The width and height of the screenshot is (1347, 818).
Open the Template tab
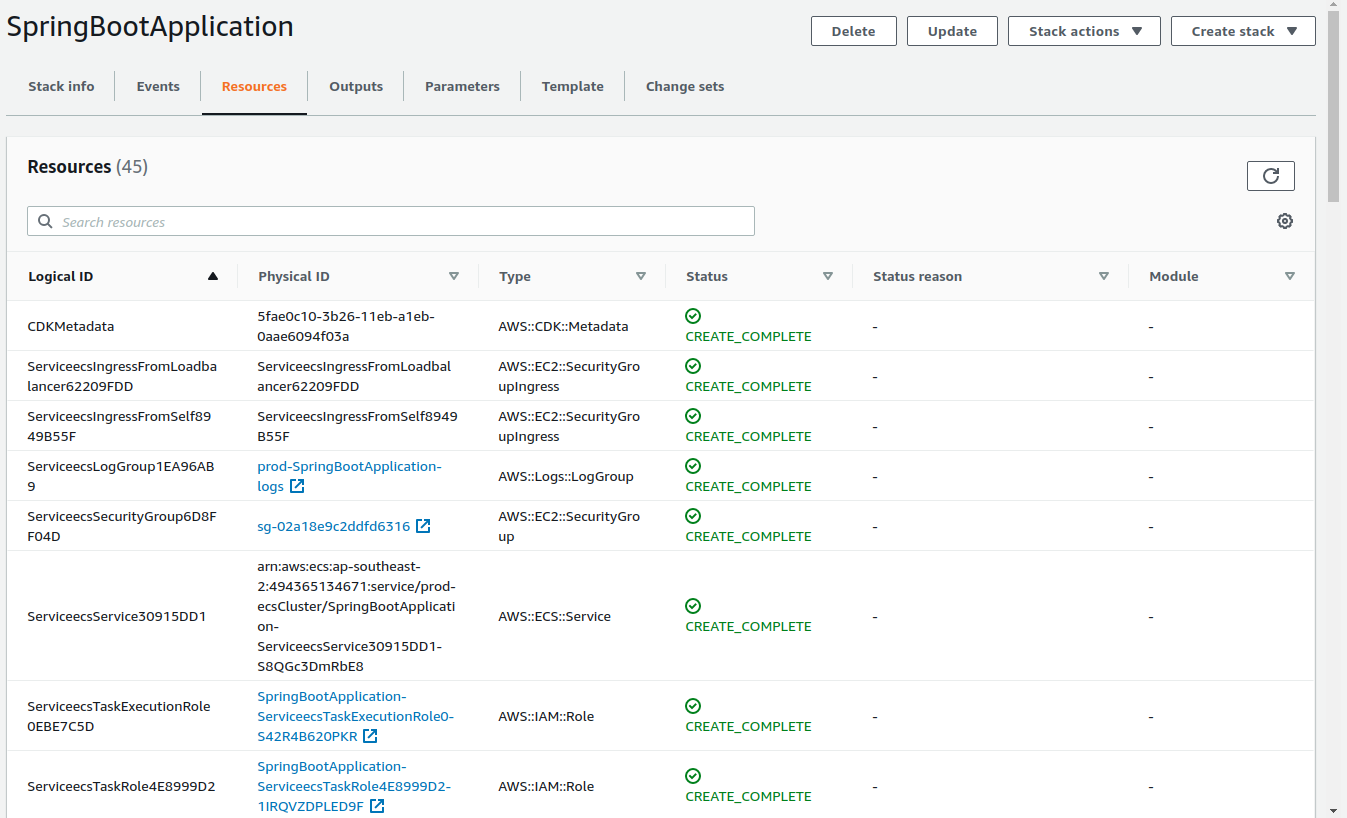[x=572, y=86]
